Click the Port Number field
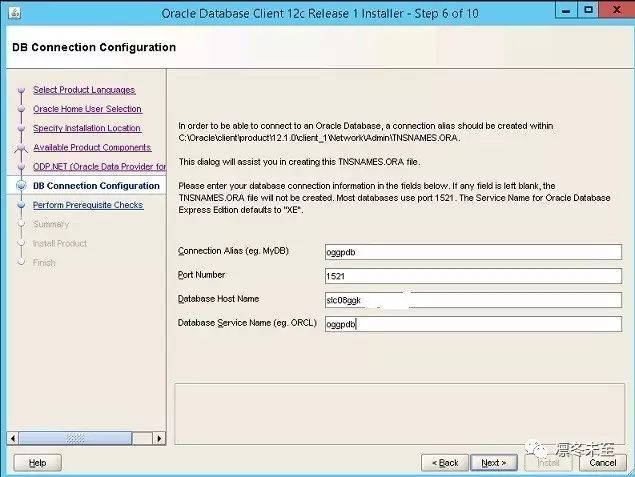The image size is (635, 477). click(x=473, y=276)
